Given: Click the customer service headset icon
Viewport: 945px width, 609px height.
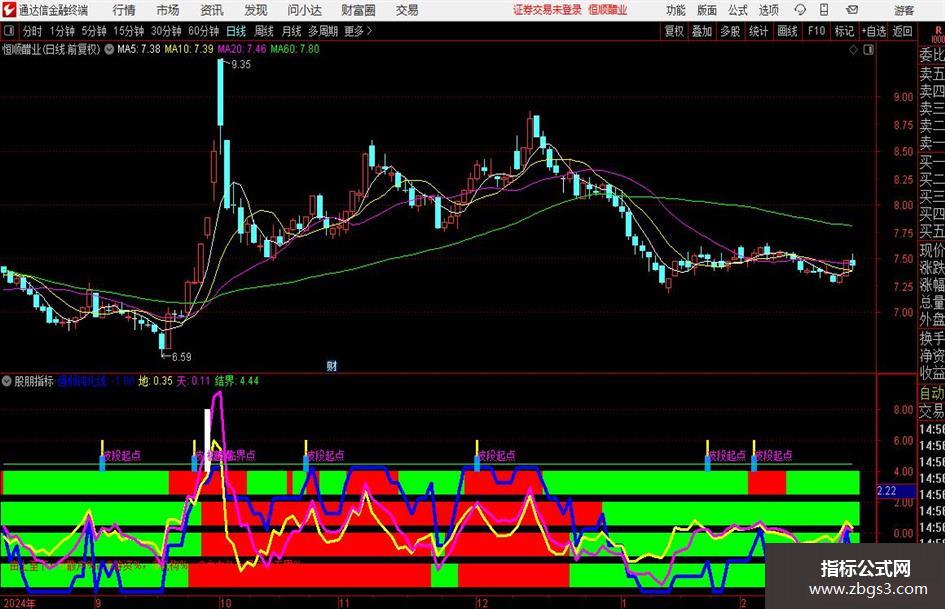Looking at the screenshot, I should pos(800,10).
